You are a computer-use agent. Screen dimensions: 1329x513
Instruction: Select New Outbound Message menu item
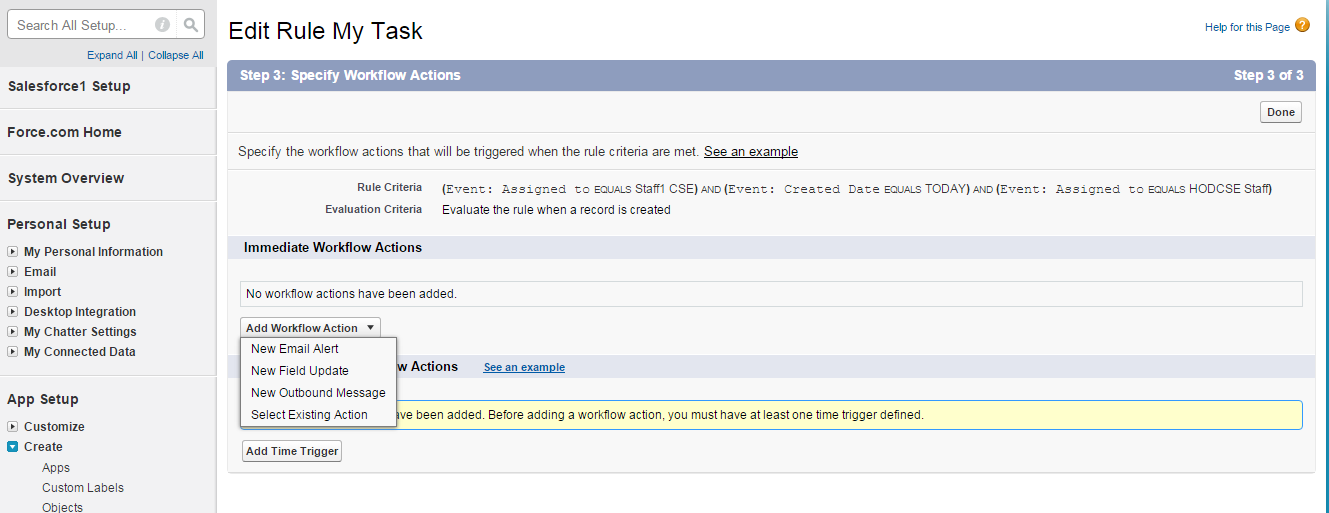(x=318, y=393)
